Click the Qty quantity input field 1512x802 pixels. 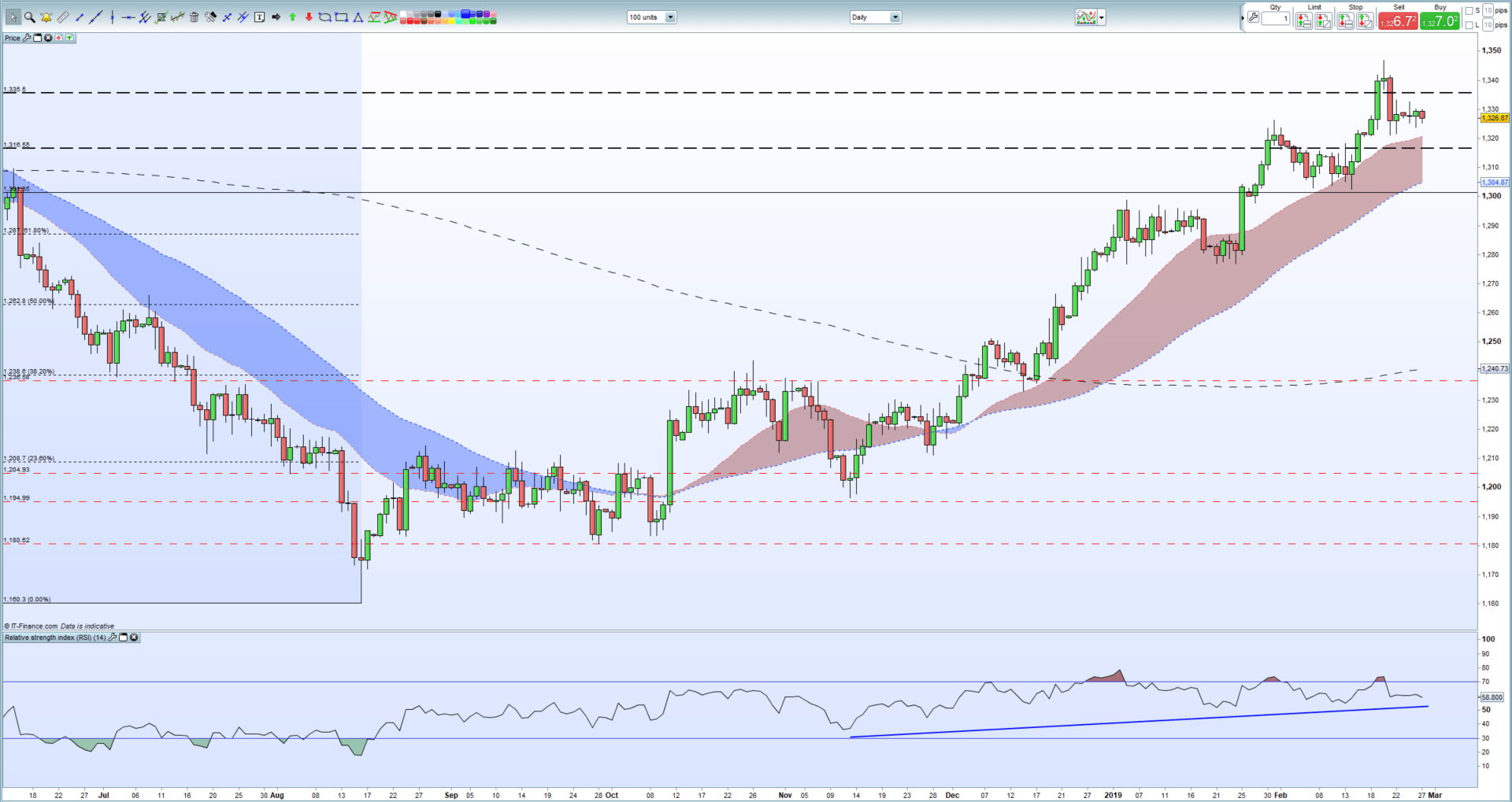tap(1276, 18)
